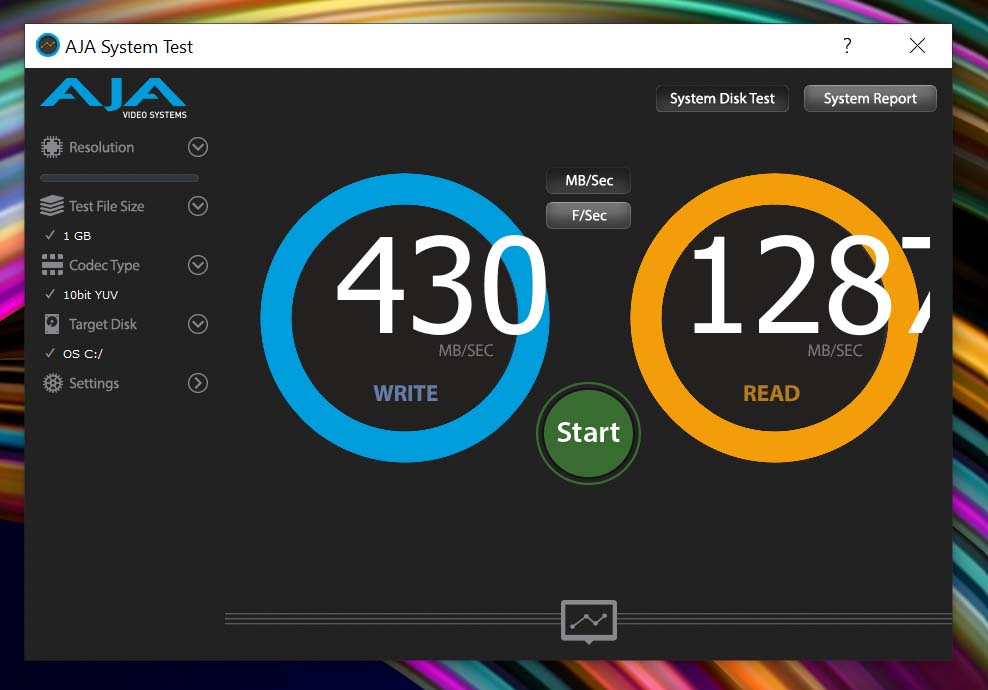988x690 pixels.
Task: Switch units to MB/Sec
Action: click(x=589, y=181)
